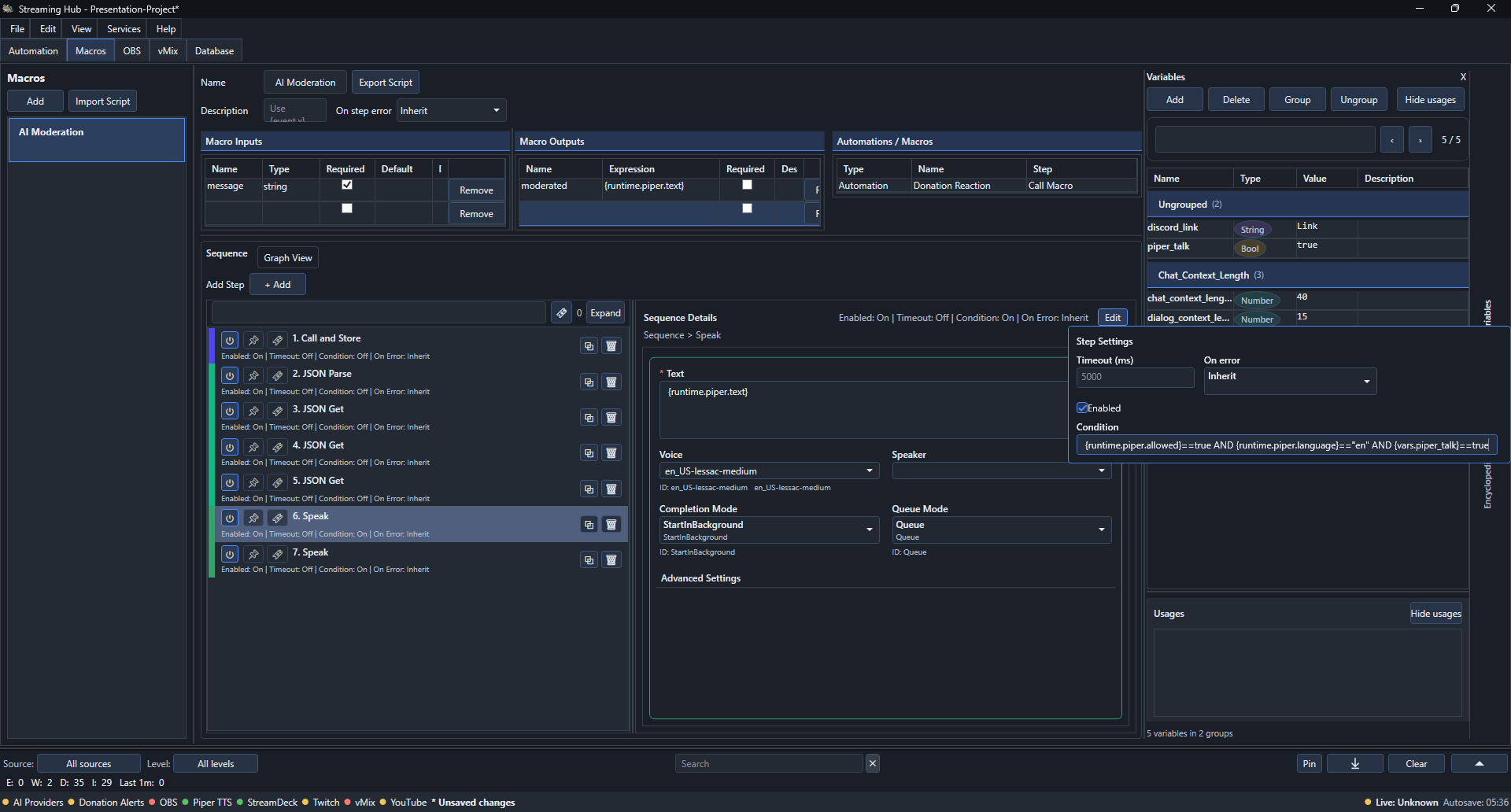Open the Voice en_US-lessac-medium dropdown

click(x=769, y=471)
